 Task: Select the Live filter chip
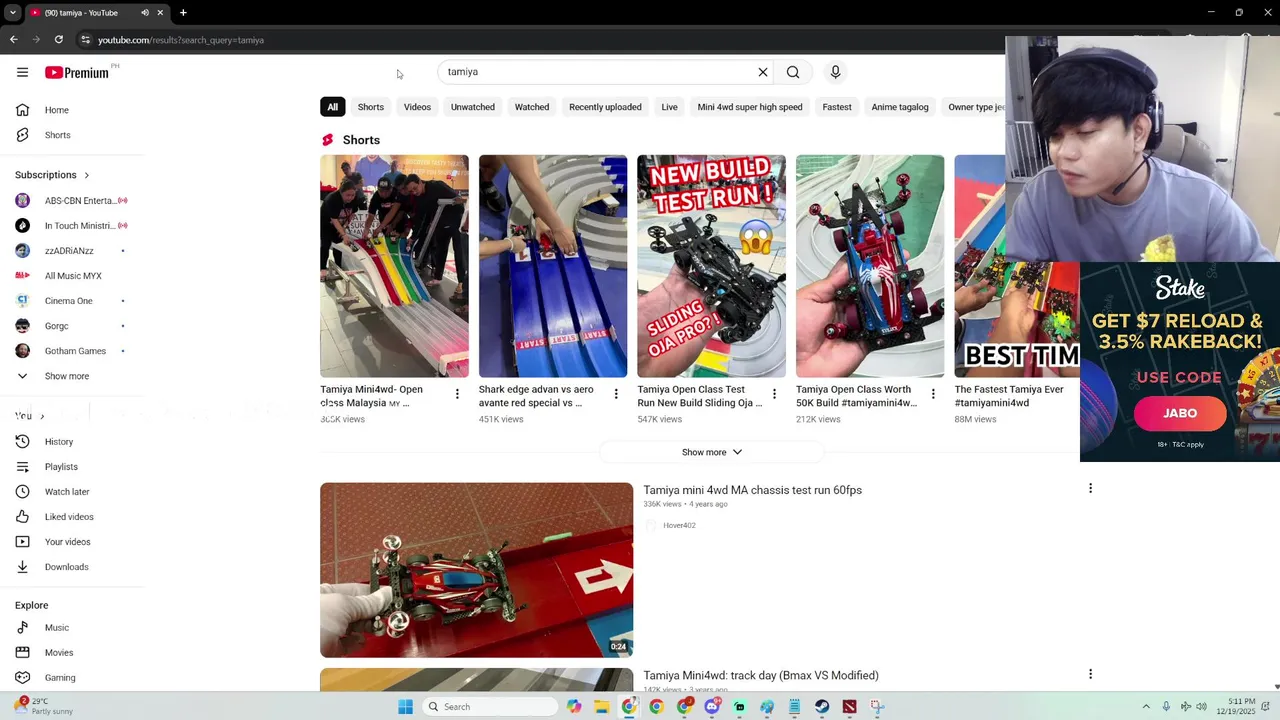(x=669, y=107)
